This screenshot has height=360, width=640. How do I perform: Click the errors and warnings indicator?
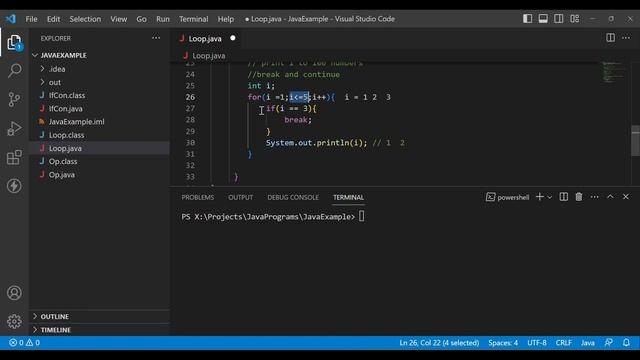[24, 343]
